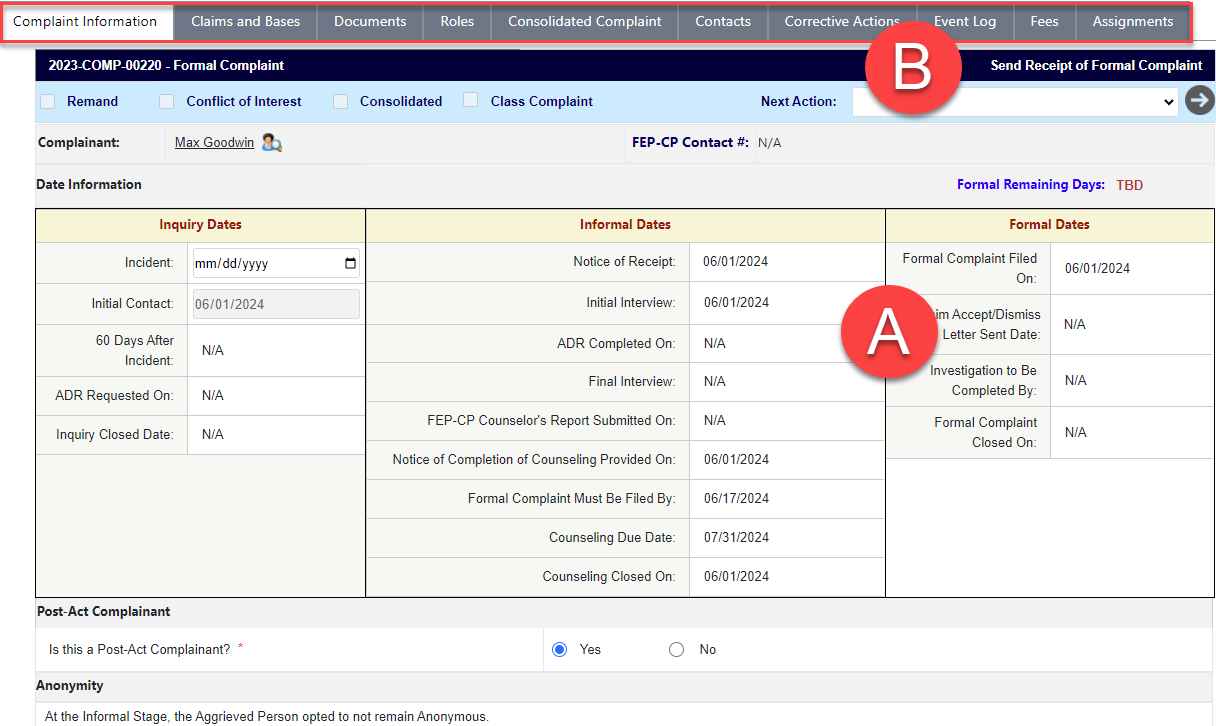Switch to the Complaint Information tab
1216x726 pixels.
(85, 22)
